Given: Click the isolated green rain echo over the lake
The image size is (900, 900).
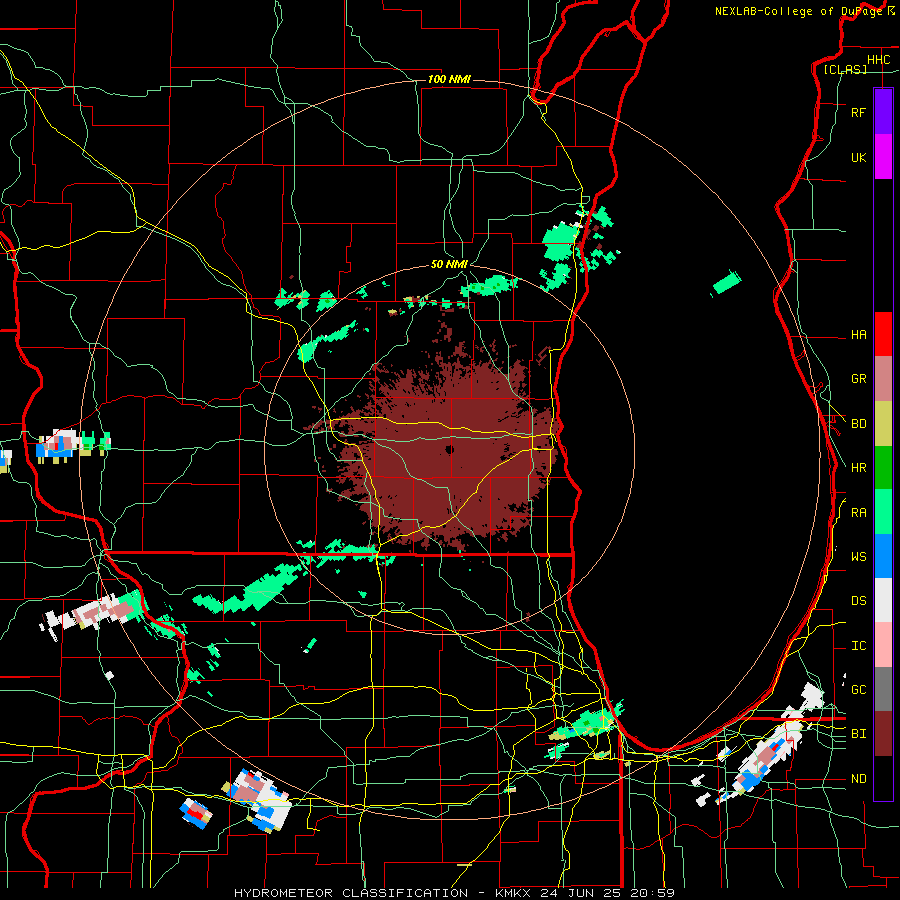Looking at the screenshot, I should pos(727,283).
